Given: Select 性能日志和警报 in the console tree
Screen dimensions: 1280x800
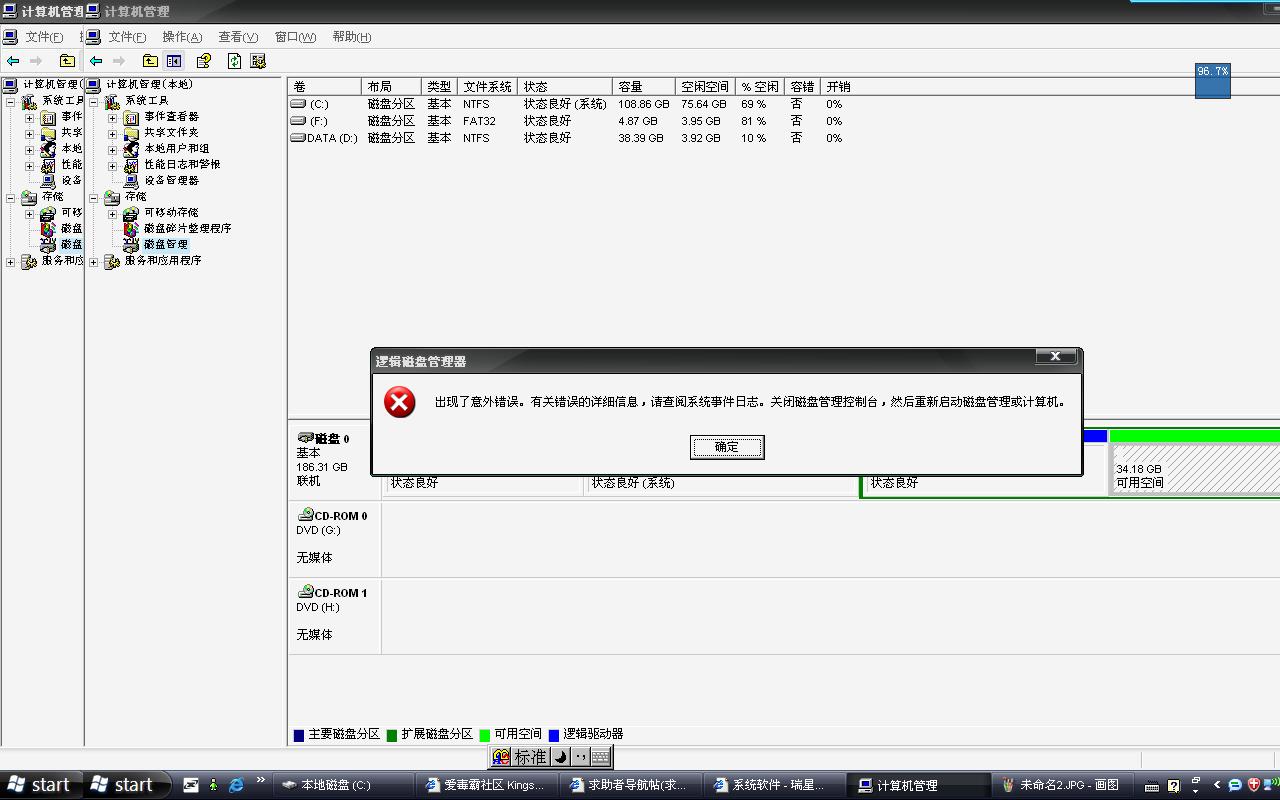Looking at the screenshot, I should click(x=182, y=165).
